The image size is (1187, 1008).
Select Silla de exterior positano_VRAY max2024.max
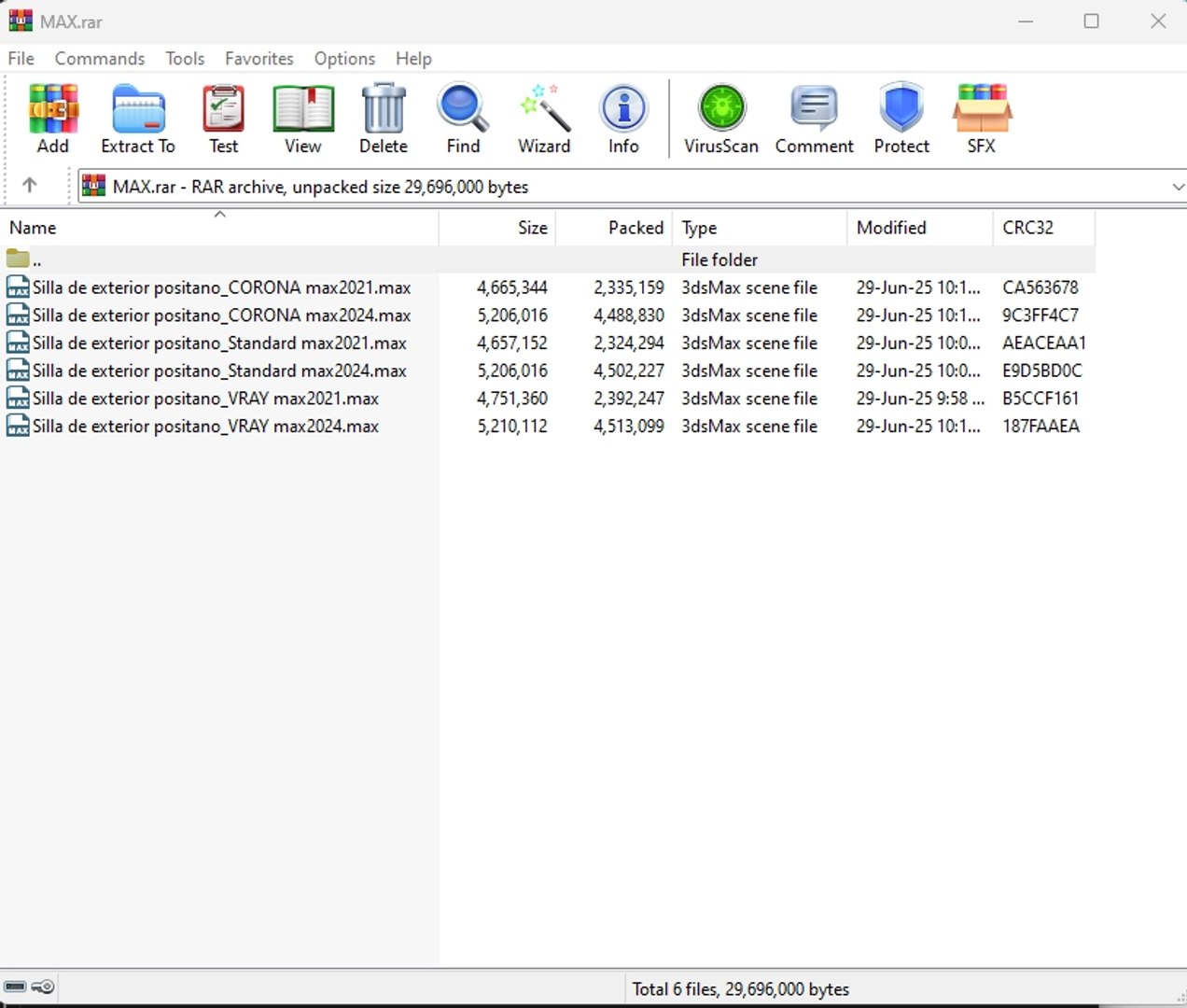205,426
